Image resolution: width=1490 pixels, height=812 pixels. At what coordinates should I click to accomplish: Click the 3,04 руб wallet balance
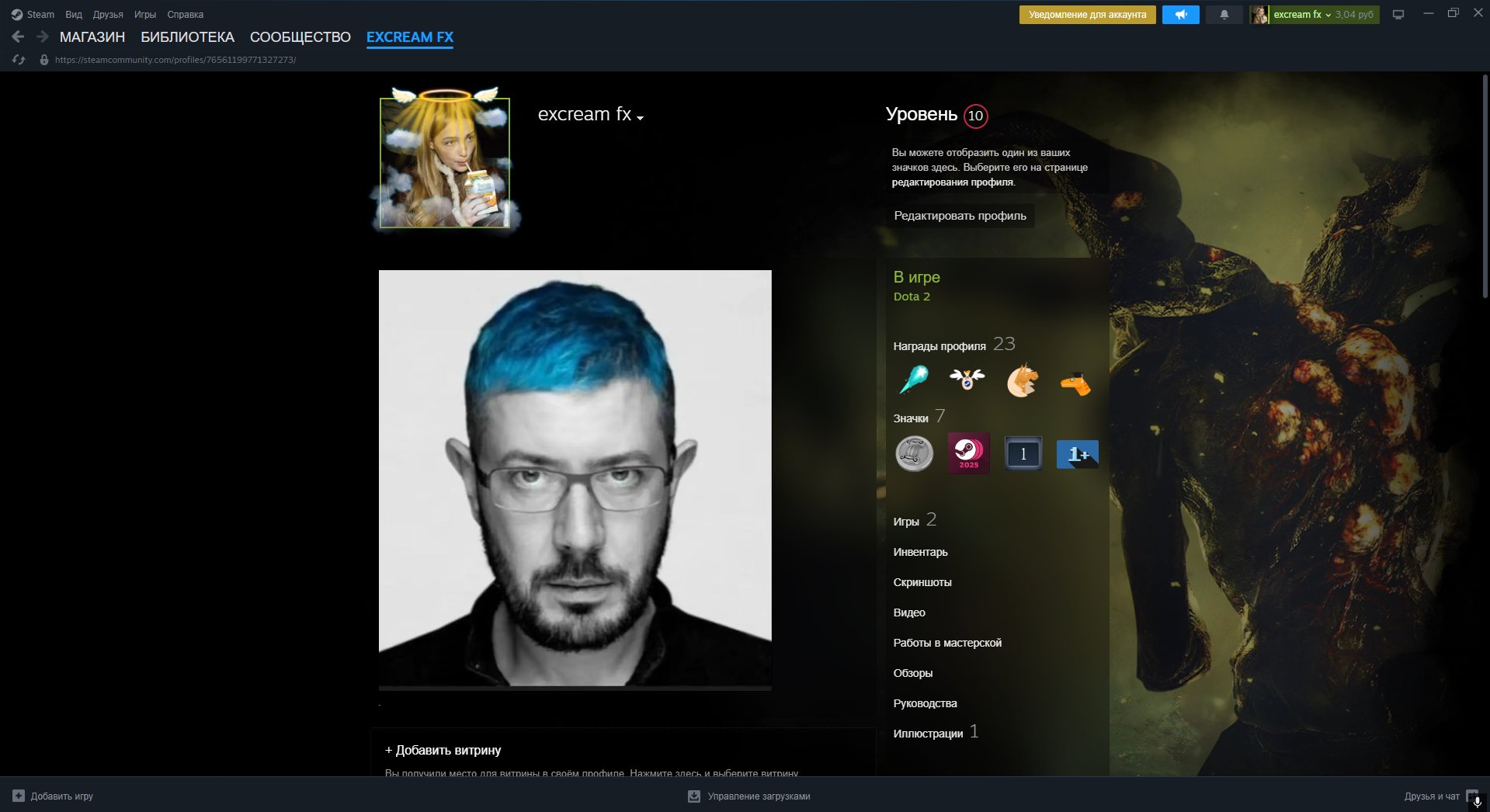[1354, 15]
